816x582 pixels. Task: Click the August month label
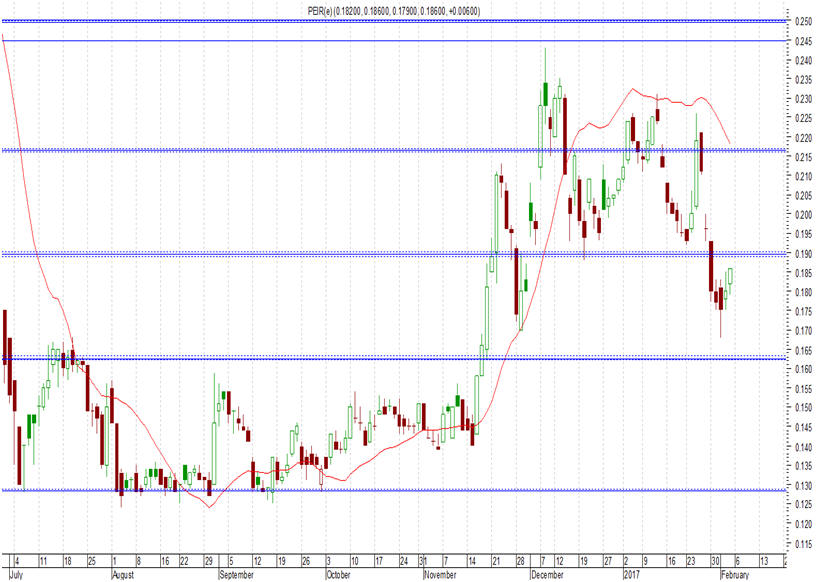tap(123, 575)
